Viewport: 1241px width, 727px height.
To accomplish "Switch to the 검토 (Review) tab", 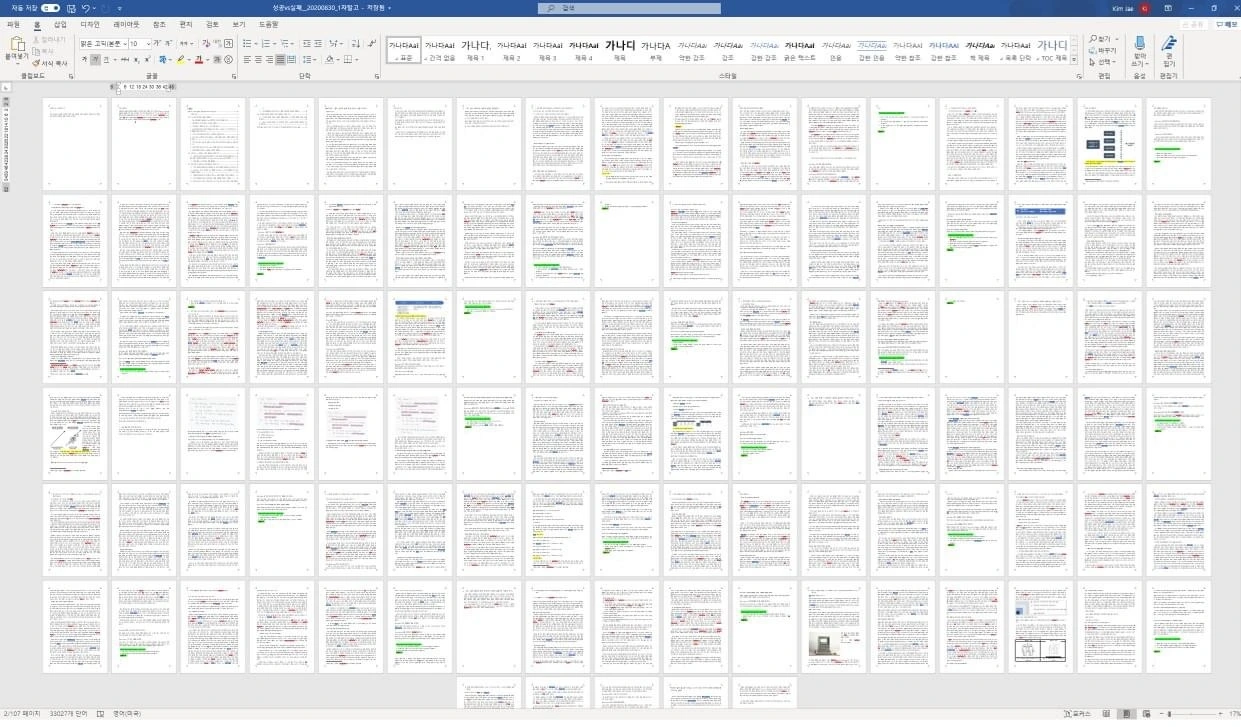I will coord(212,23).
